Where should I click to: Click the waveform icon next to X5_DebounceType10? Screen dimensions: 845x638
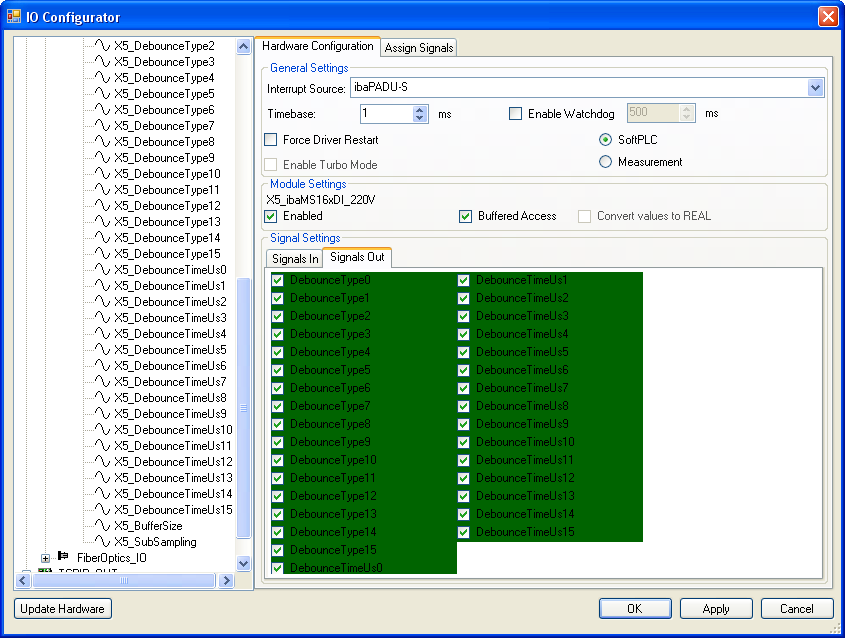point(102,174)
